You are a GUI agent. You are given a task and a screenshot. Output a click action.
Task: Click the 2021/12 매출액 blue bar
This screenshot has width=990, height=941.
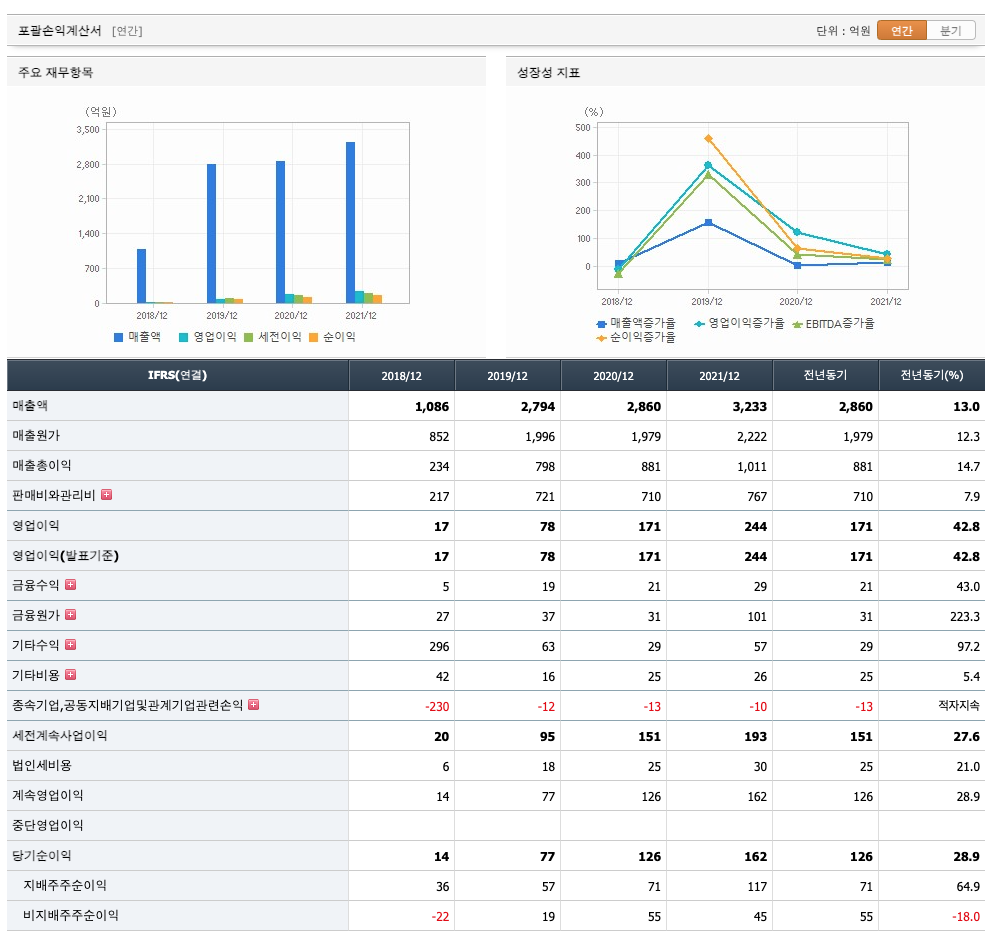click(350, 222)
